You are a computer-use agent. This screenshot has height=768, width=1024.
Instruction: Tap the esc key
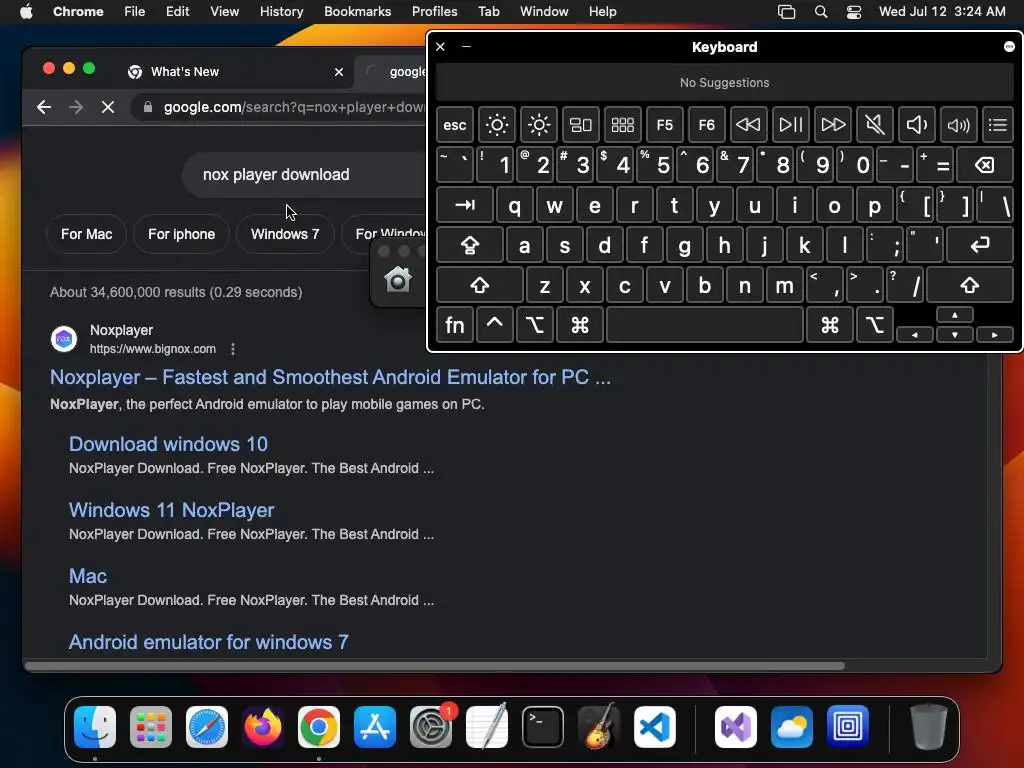(x=455, y=125)
